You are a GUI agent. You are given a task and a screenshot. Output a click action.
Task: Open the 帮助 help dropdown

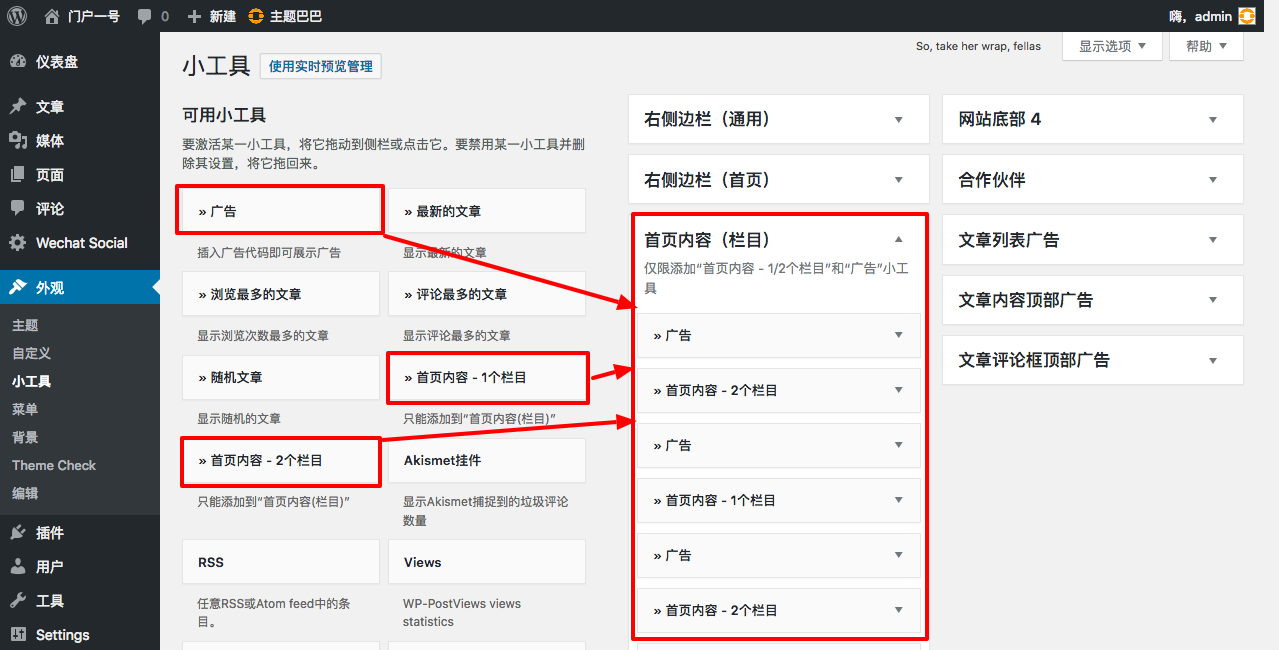pyautogui.click(x=1206, y=47)
